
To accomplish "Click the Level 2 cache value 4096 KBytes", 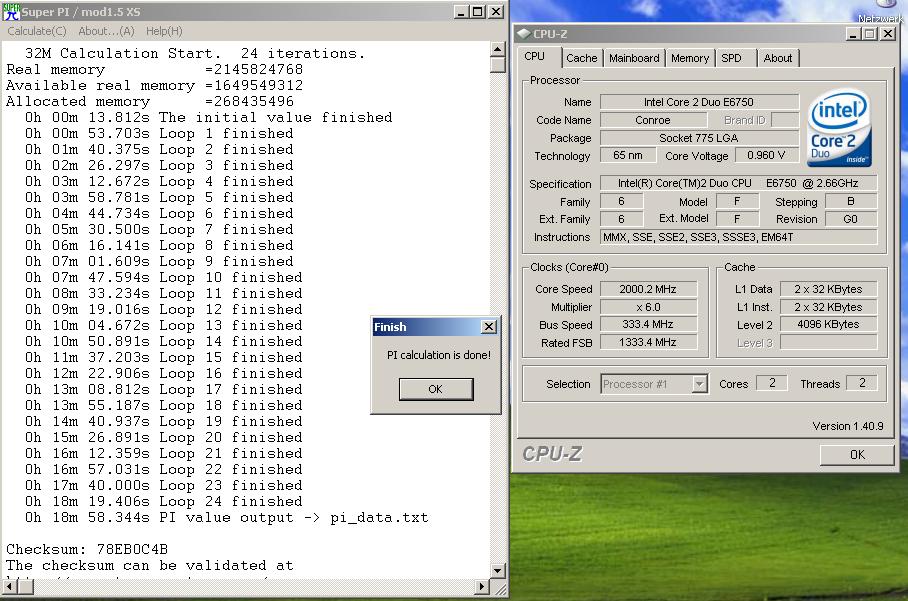I will pos(828,324).
